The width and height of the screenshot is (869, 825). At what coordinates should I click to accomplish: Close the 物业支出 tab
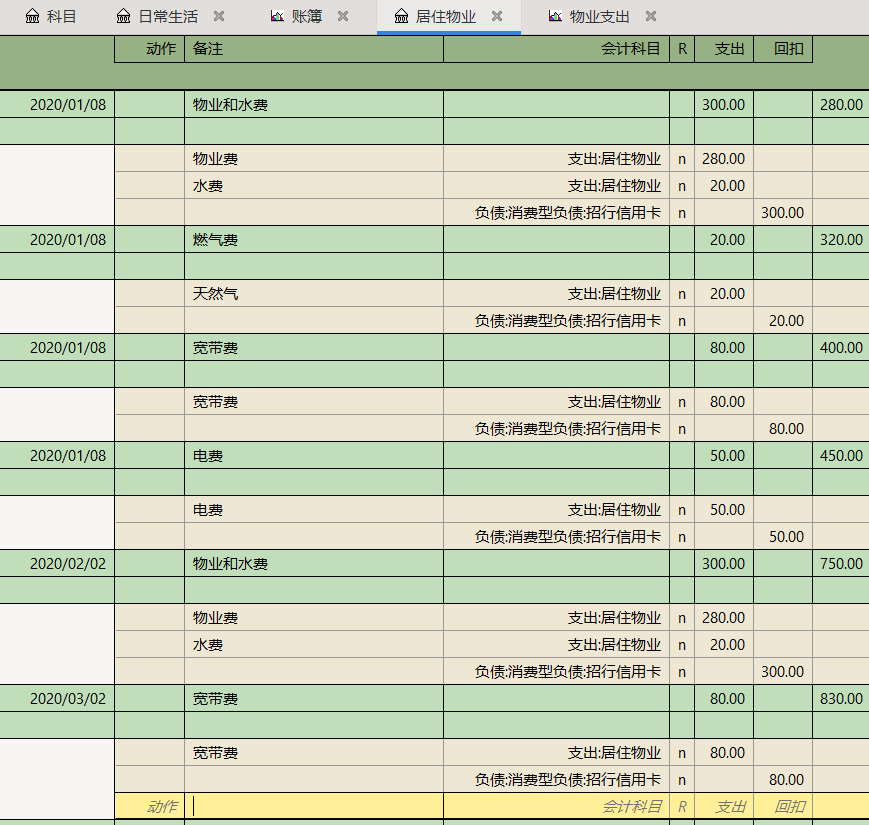[x=651, y=16]
